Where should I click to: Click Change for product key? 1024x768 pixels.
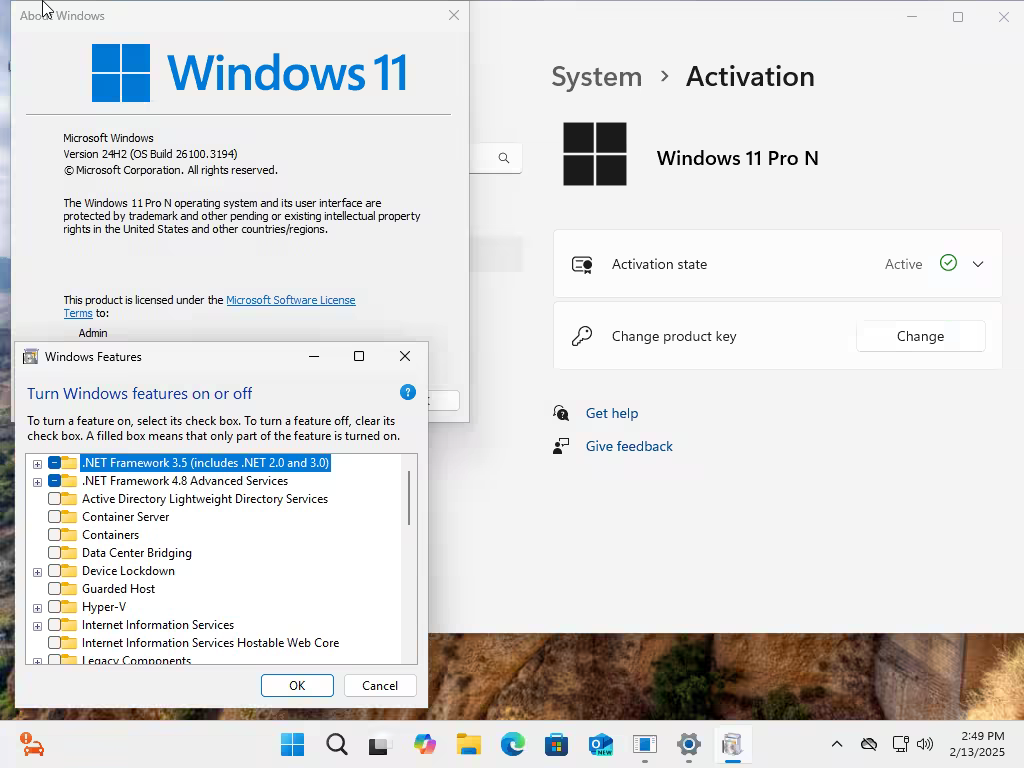click(920, 336)
